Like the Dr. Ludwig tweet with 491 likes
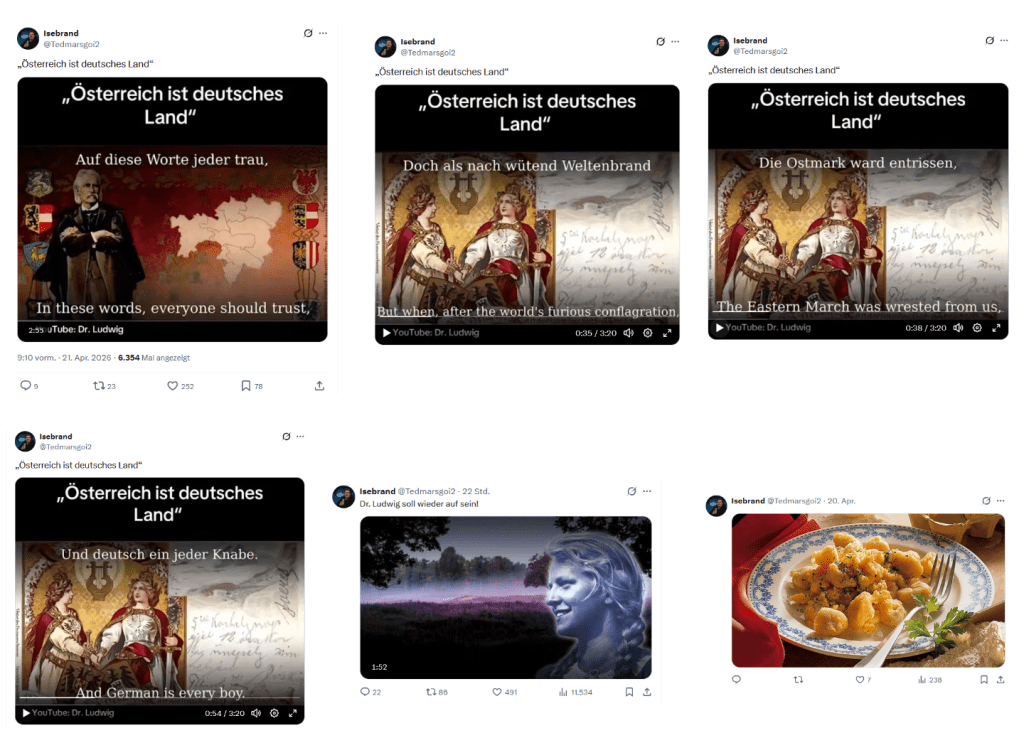The height and width of the screenshot is (743, 1024). tap(497, 692)
